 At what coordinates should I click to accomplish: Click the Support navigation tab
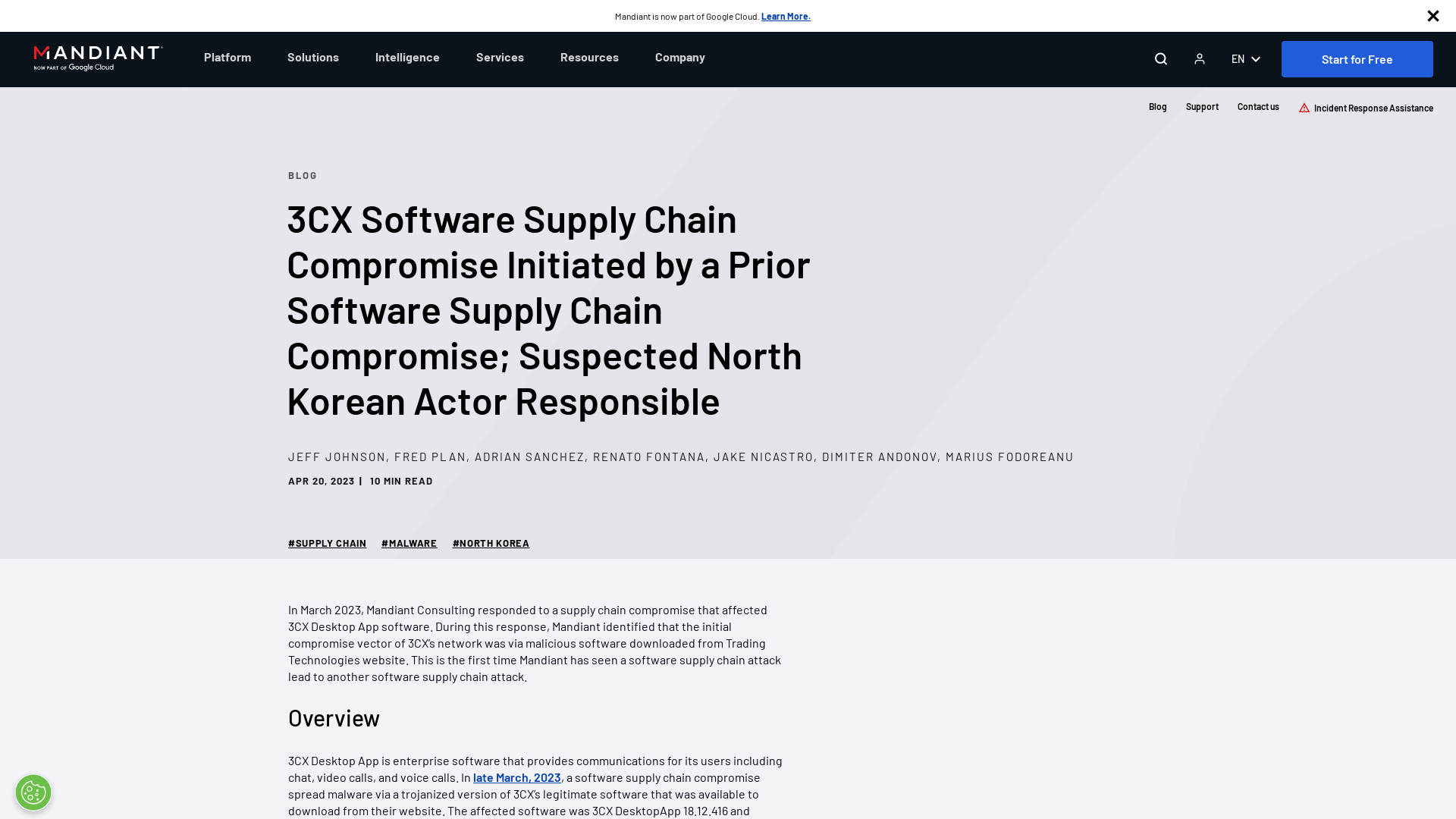click(1202, 106)
